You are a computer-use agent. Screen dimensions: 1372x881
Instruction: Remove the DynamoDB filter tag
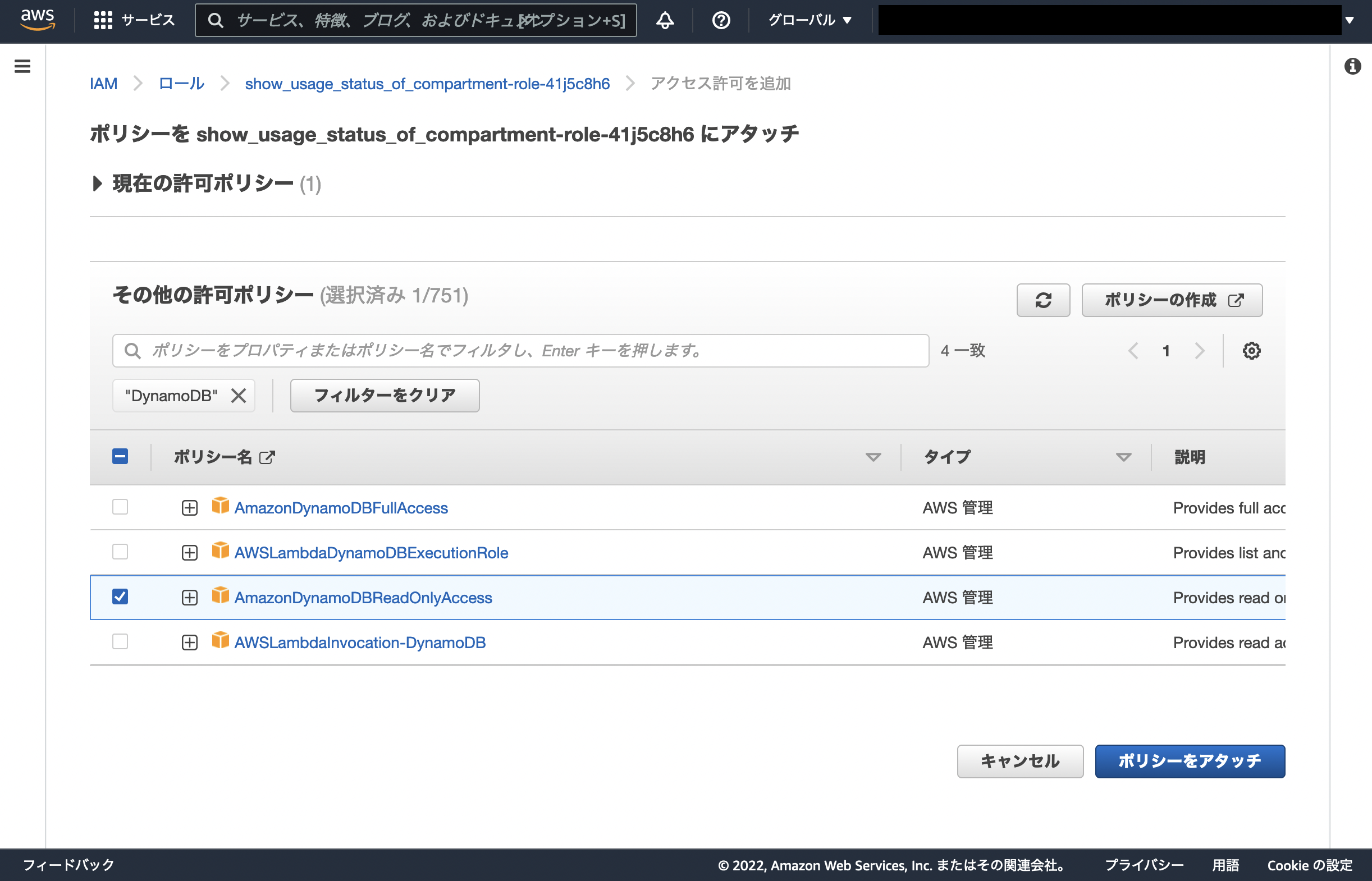tap(239, 395)
